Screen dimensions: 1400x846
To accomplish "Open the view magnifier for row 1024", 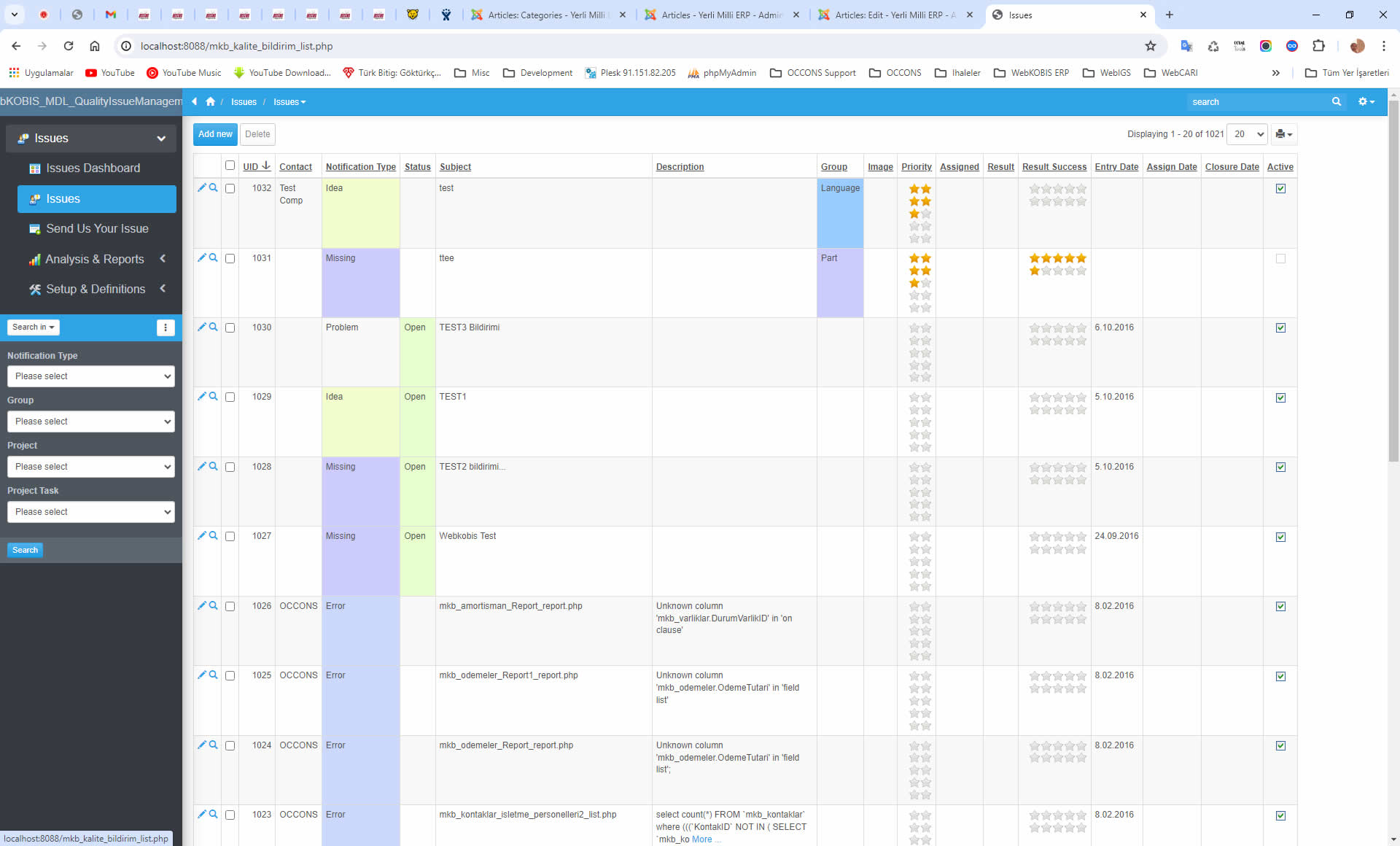I will click(214, 745).
